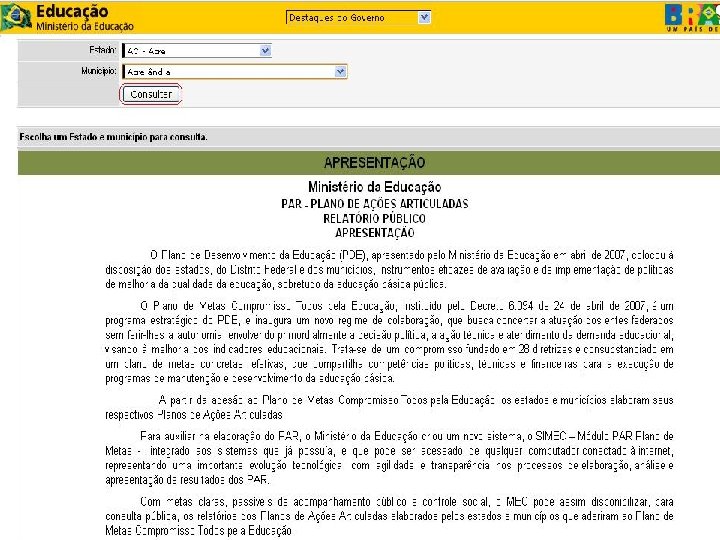
Task: Open the Destaques do Governo dropdown
Action: 358,17
